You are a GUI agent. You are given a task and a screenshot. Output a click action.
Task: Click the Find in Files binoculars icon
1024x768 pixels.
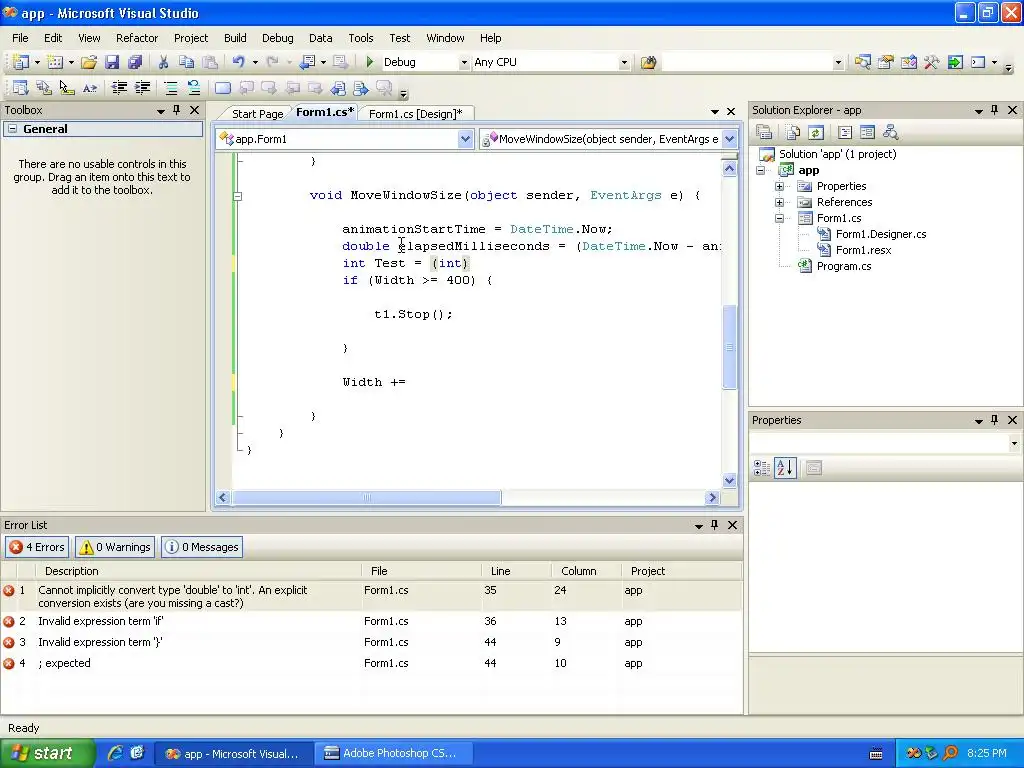tap(648, 62)
